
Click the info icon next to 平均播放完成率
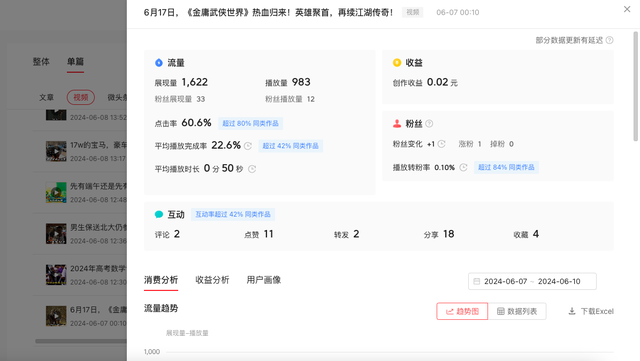click(x=248, y=146)
